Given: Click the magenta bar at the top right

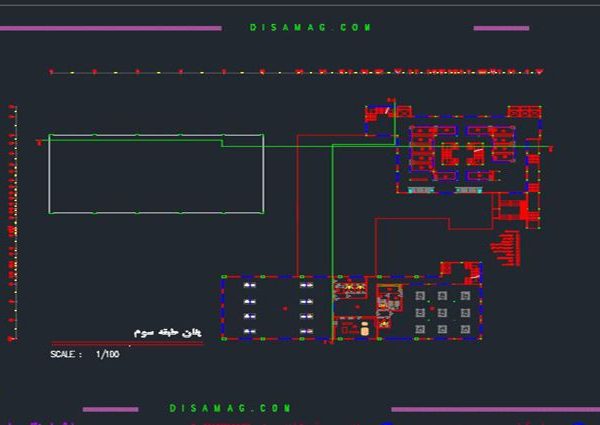Looking at the screenshot, I should coord(501,28).
